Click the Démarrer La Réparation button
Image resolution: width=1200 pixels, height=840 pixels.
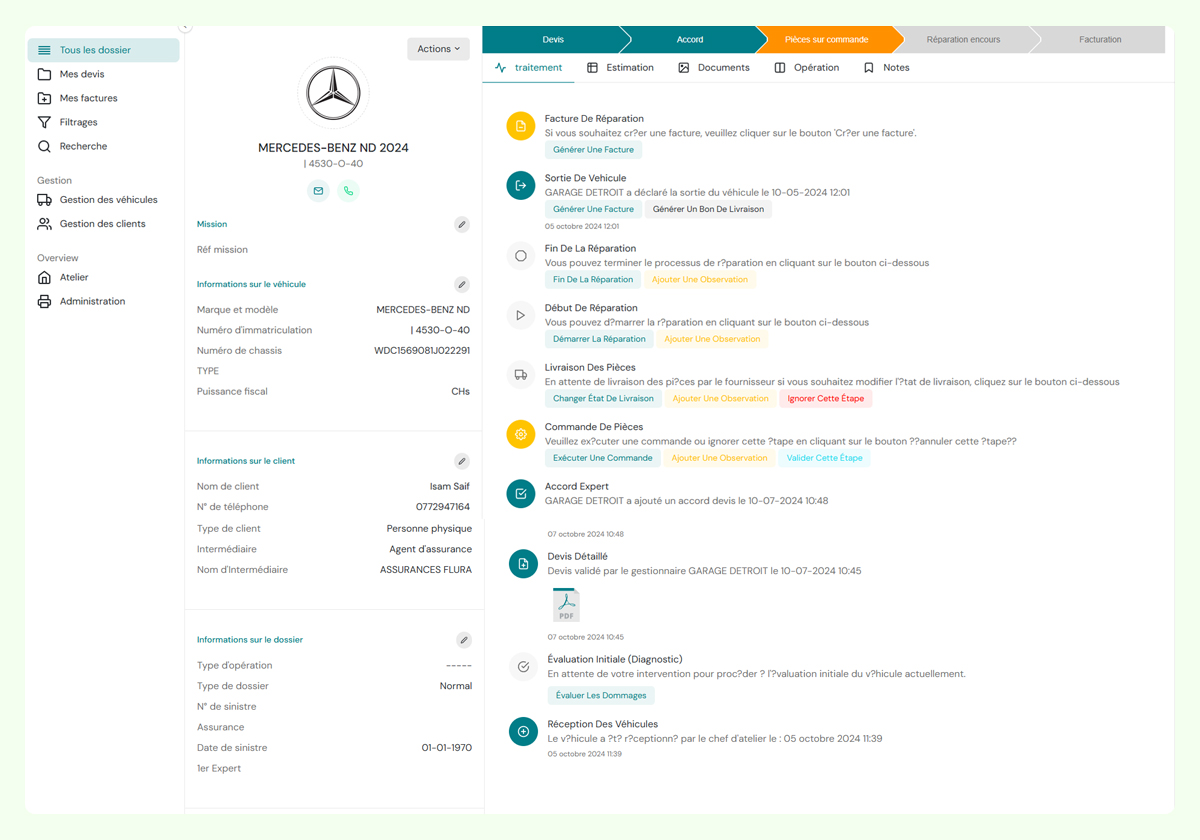599,339
